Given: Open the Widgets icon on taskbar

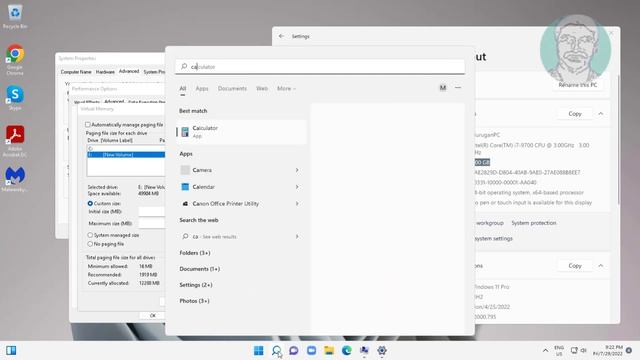Looking at the screenshot, I should click(11, 350).
